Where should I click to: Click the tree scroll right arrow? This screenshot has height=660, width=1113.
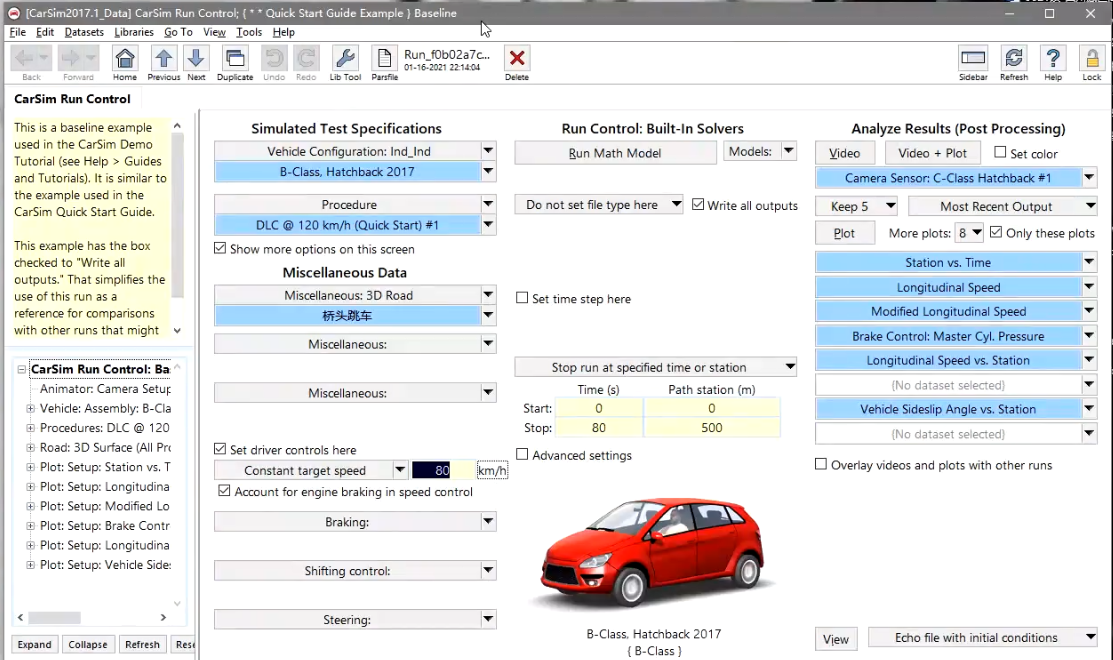point(163,617)
